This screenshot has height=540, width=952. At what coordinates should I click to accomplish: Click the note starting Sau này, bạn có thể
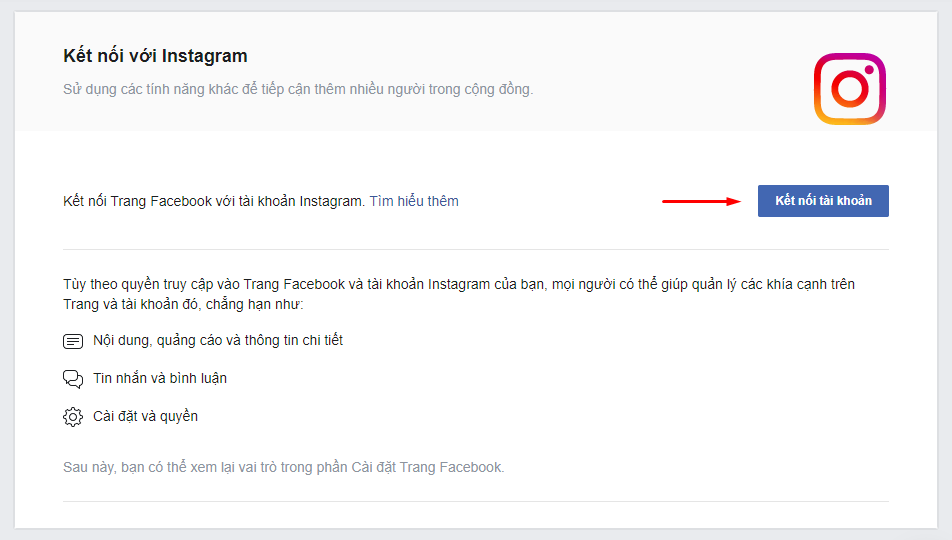[284, 467]
